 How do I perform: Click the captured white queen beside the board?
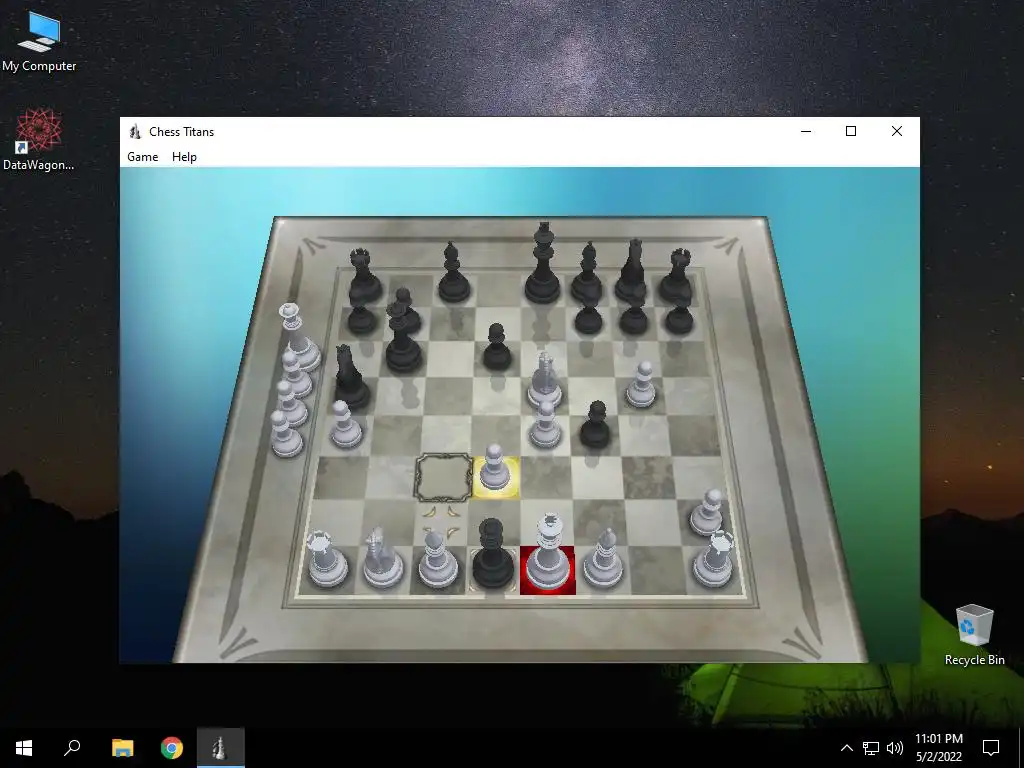point(299,338)
